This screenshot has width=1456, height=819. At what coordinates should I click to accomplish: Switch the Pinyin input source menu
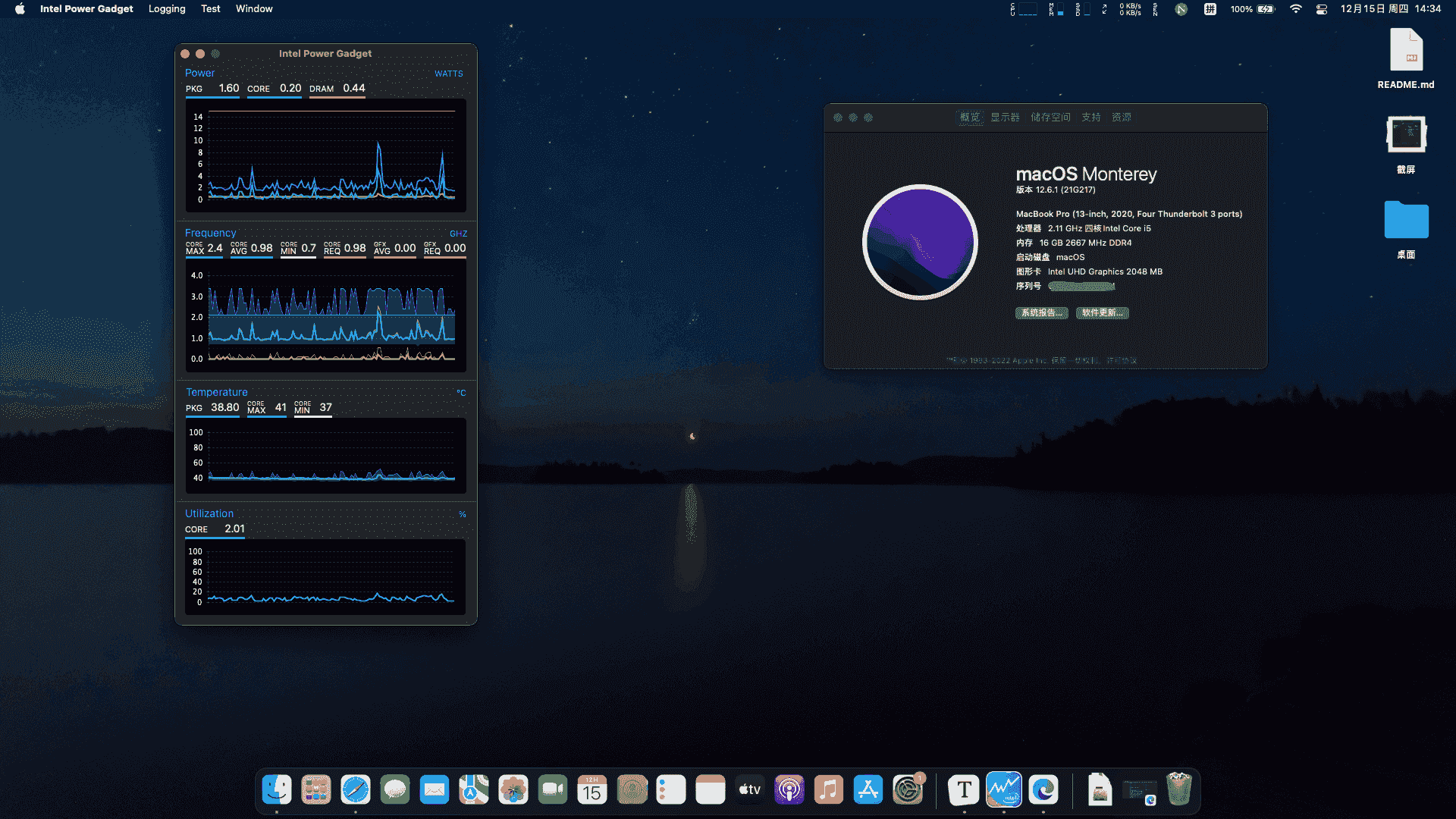(1210, 9)
